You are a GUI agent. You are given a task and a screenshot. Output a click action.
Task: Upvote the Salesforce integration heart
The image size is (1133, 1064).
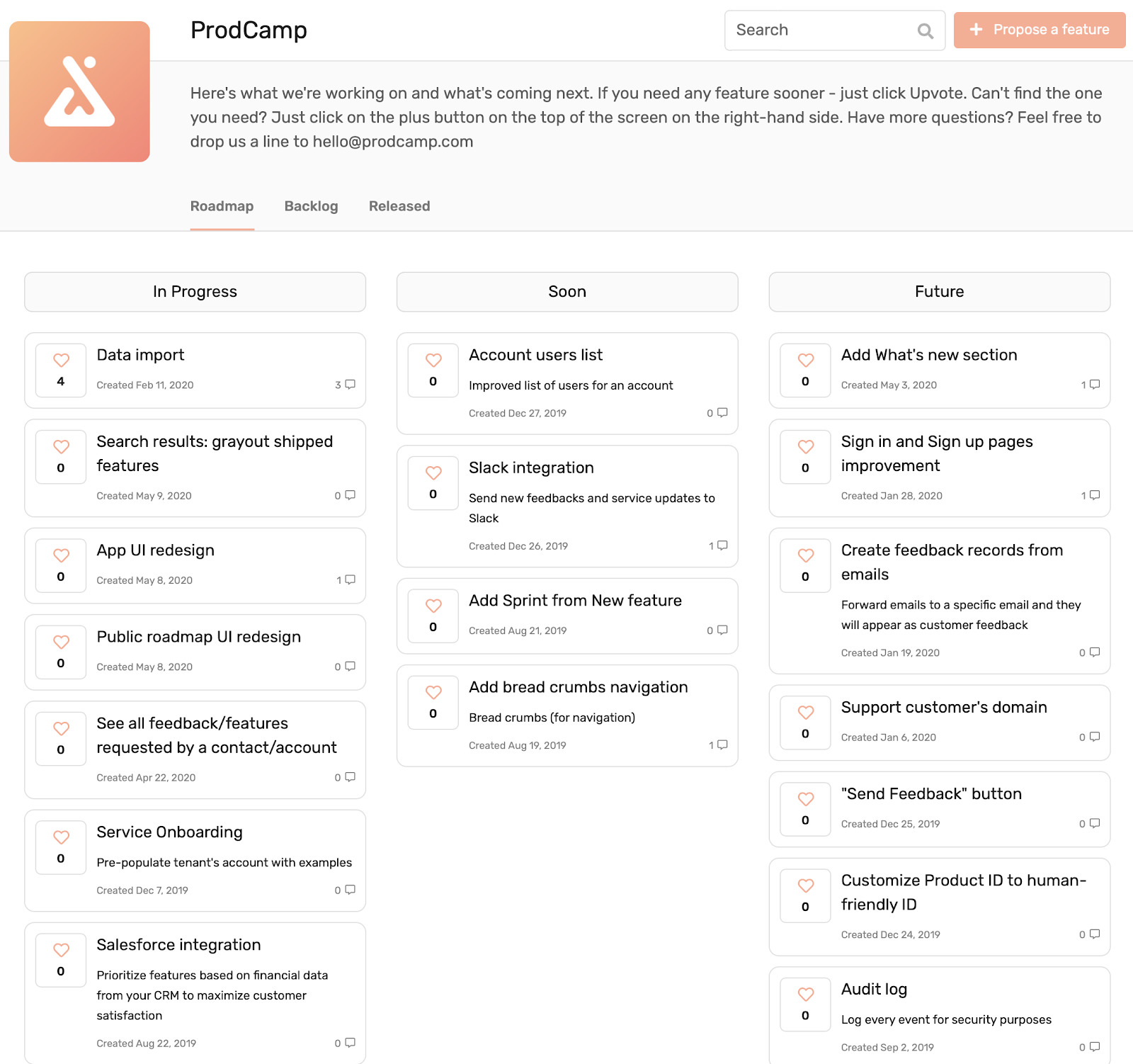62,950
